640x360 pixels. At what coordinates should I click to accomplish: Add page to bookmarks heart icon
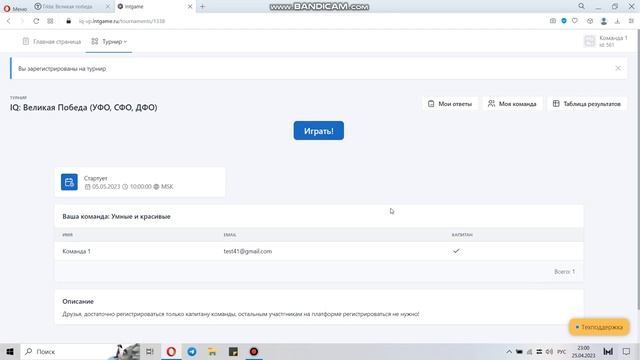tap(575, 21)
